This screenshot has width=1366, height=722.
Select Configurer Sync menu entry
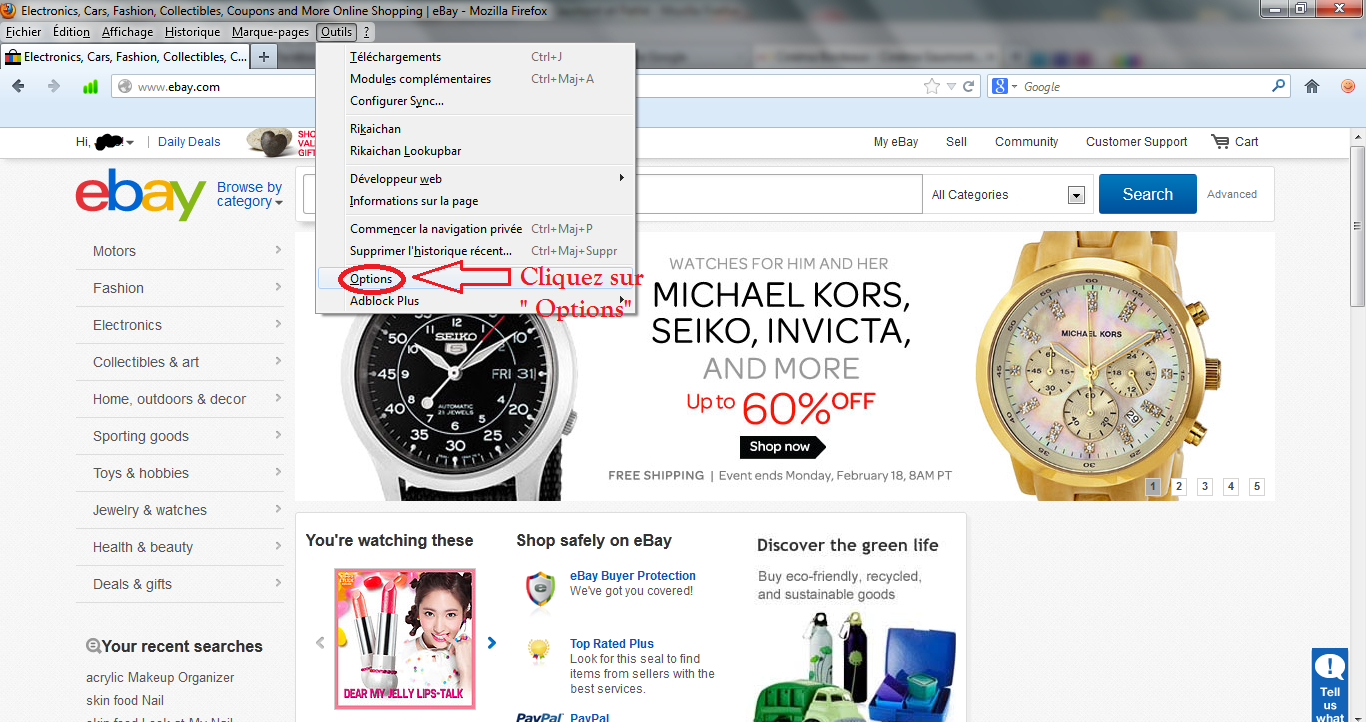pyautogui.click(x=476, y=101)
